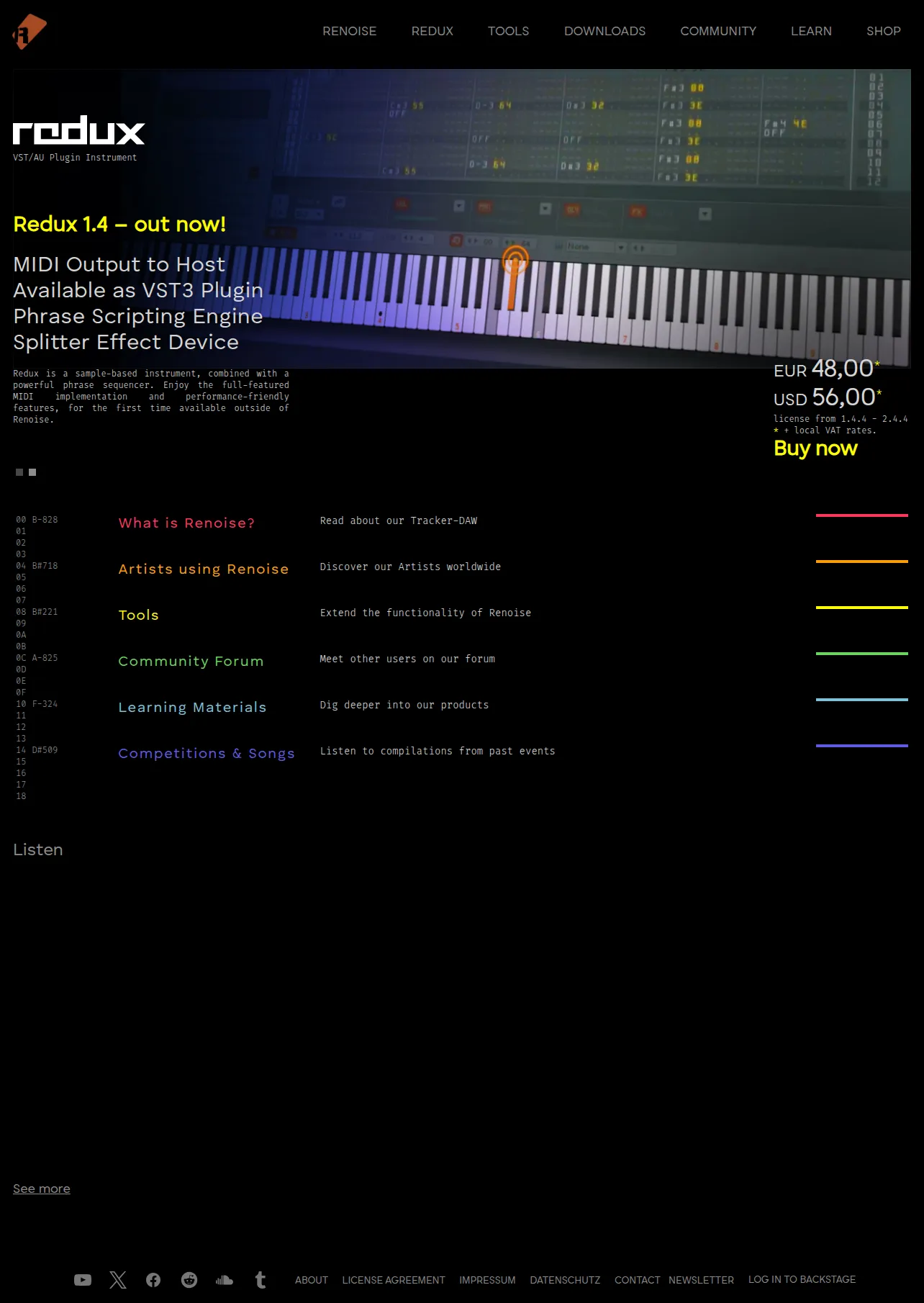Open the DATENSCHUTZ footer link

click(x=565, y=1280)
